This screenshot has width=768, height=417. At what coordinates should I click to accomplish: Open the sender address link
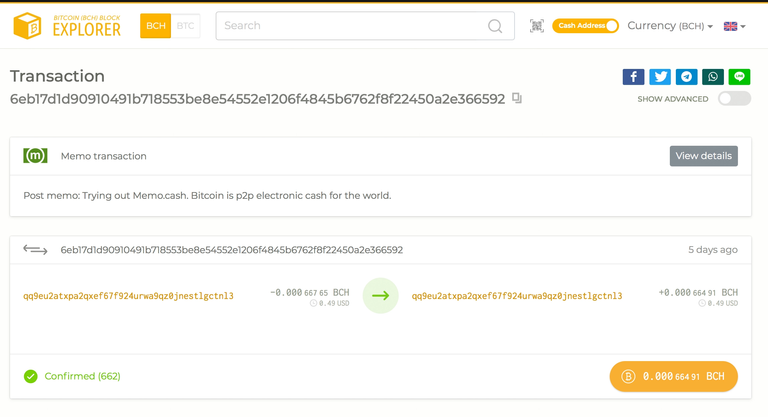(128, 296)
